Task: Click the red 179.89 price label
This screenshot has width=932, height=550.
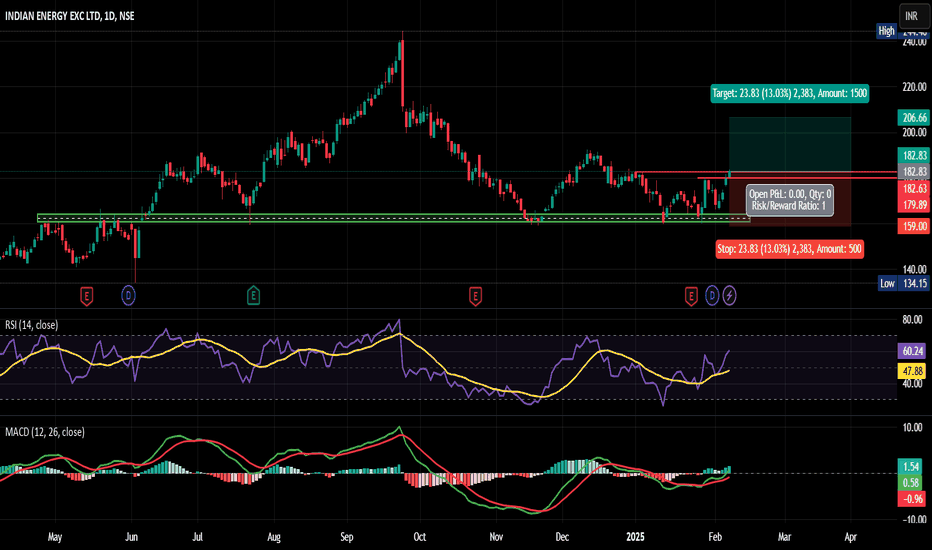Action: (914, 205)
